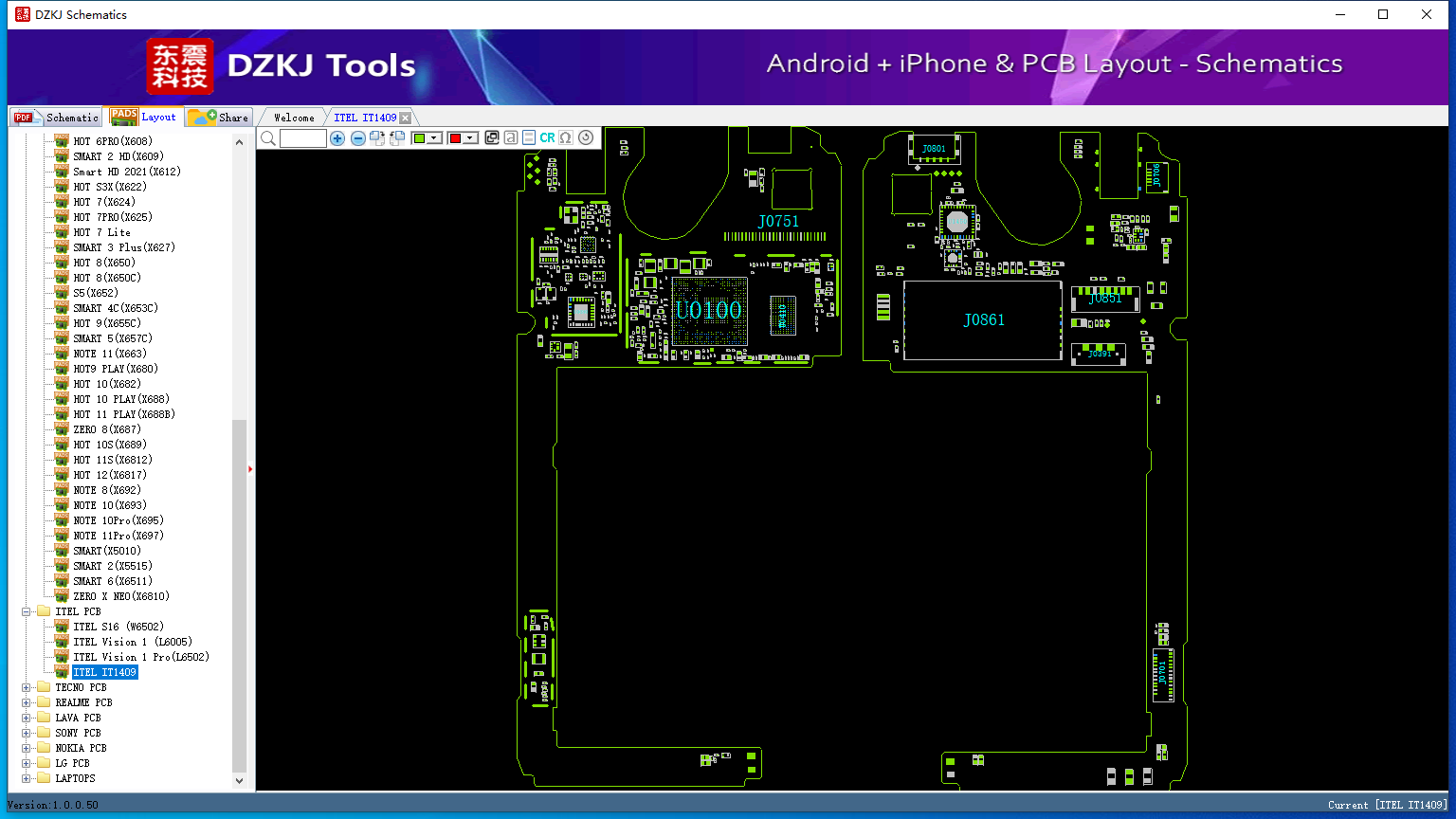
Task: Open ZERO 8(X687) layout
Action: click(107, 429)
